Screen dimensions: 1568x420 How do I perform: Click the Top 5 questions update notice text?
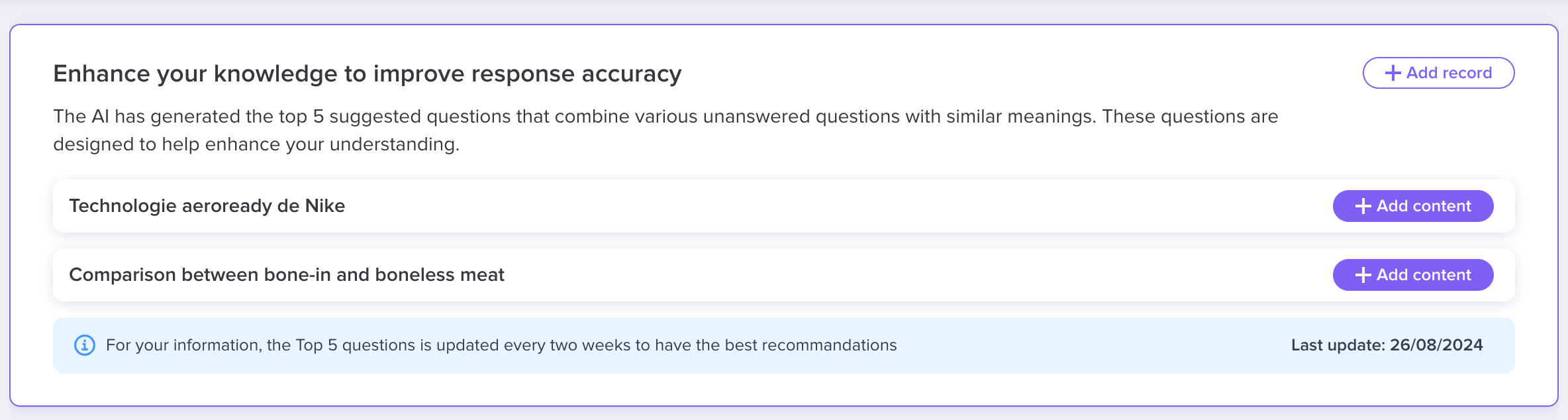(x=501, y=345)
